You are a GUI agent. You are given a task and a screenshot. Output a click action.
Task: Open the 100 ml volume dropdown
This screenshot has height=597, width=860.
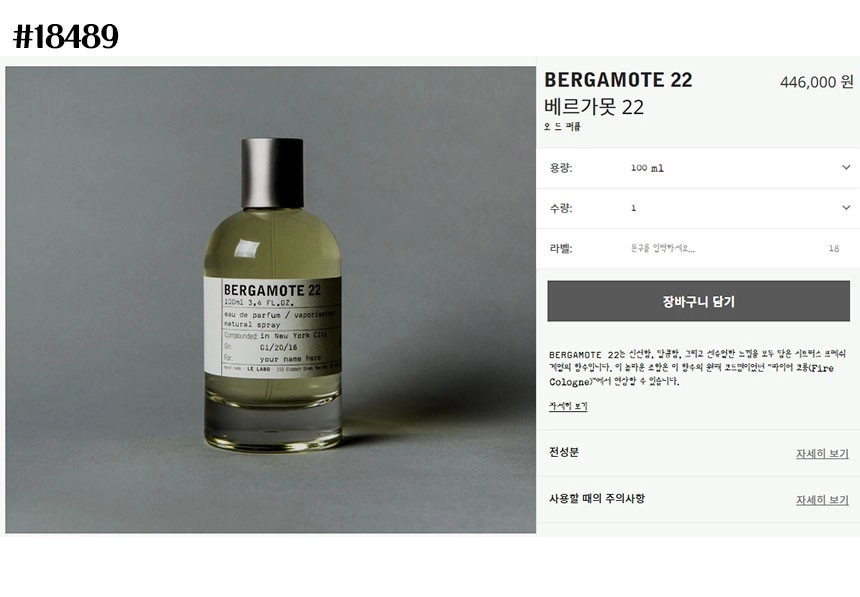pyautogui.click(x=698, y=168)
